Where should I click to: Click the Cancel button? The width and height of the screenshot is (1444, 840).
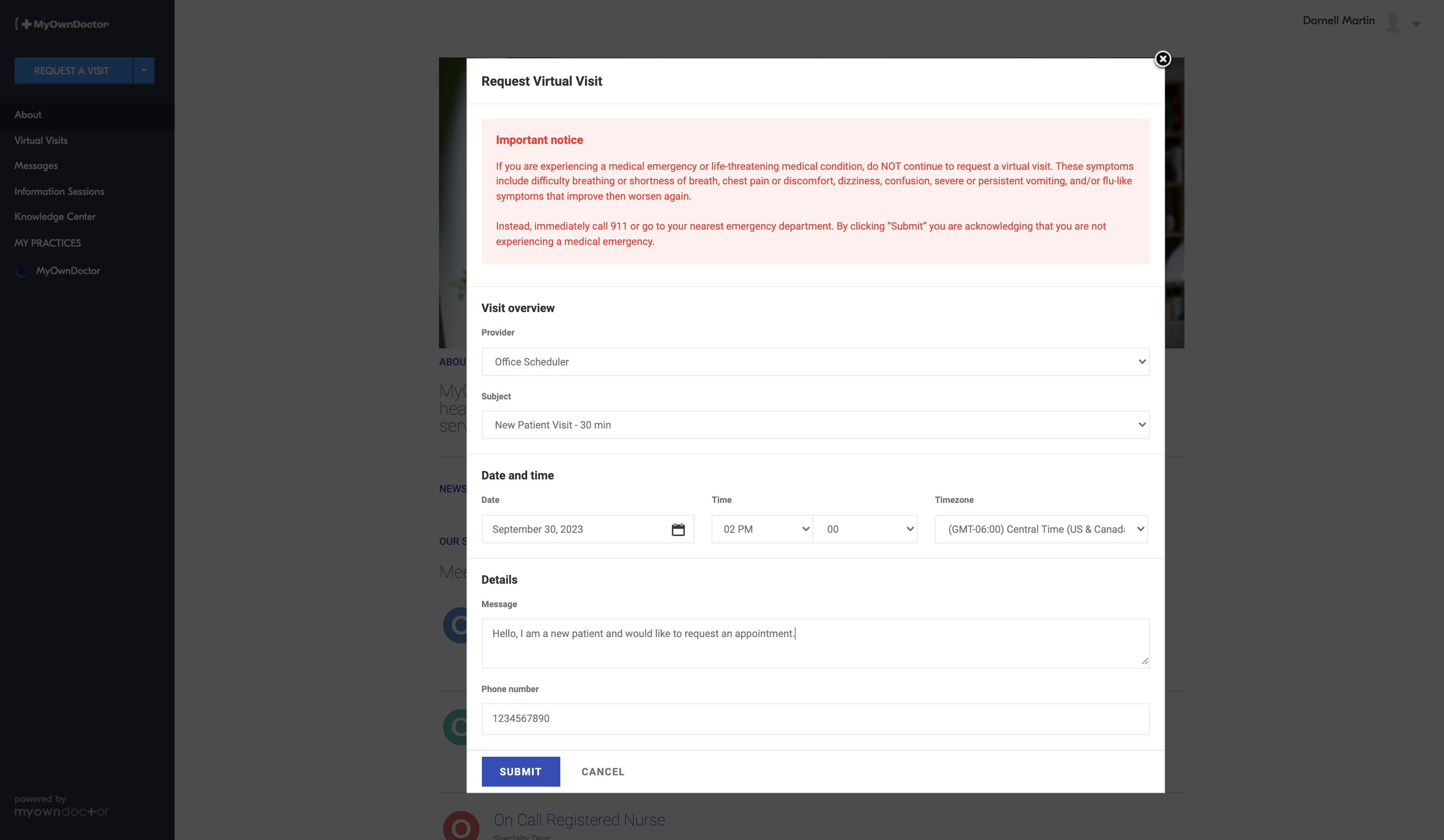point(603,771)
